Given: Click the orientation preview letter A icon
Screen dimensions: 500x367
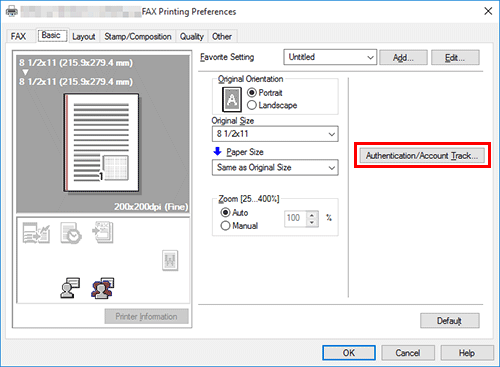Looking at the screenshot, I should point(232,99).
